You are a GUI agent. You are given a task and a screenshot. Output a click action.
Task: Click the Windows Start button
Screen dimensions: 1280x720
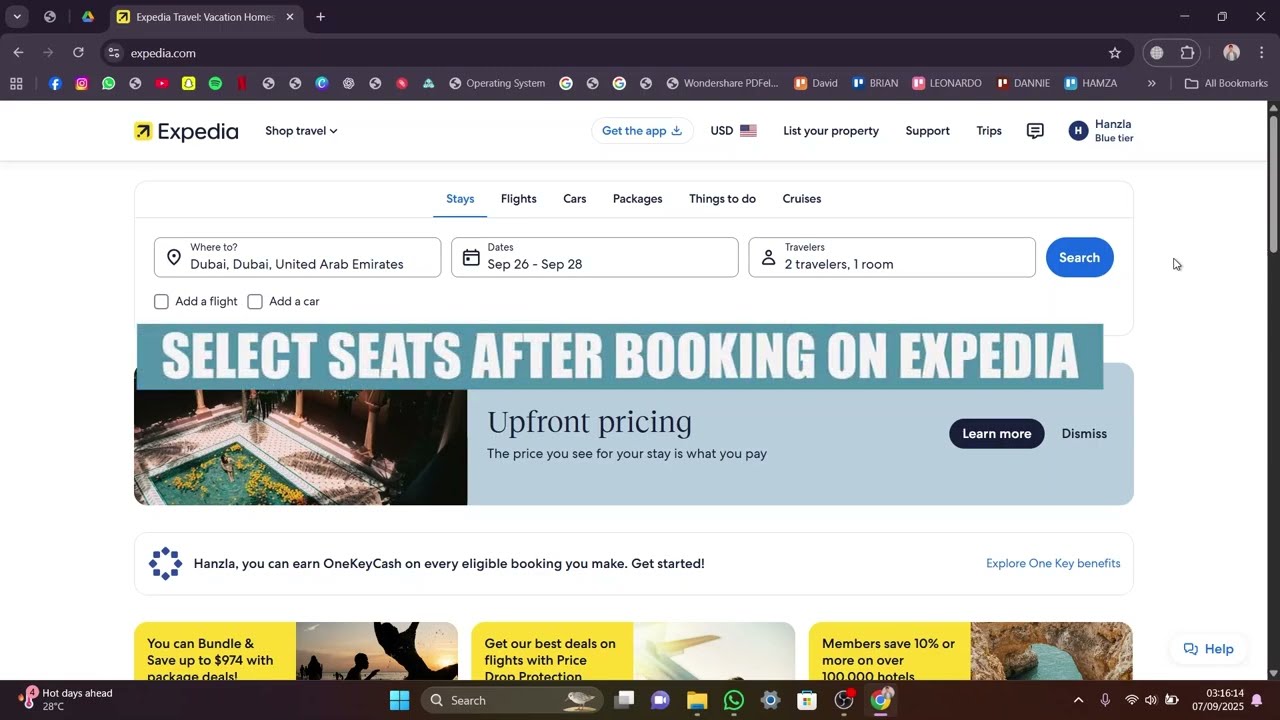[399, 700]
